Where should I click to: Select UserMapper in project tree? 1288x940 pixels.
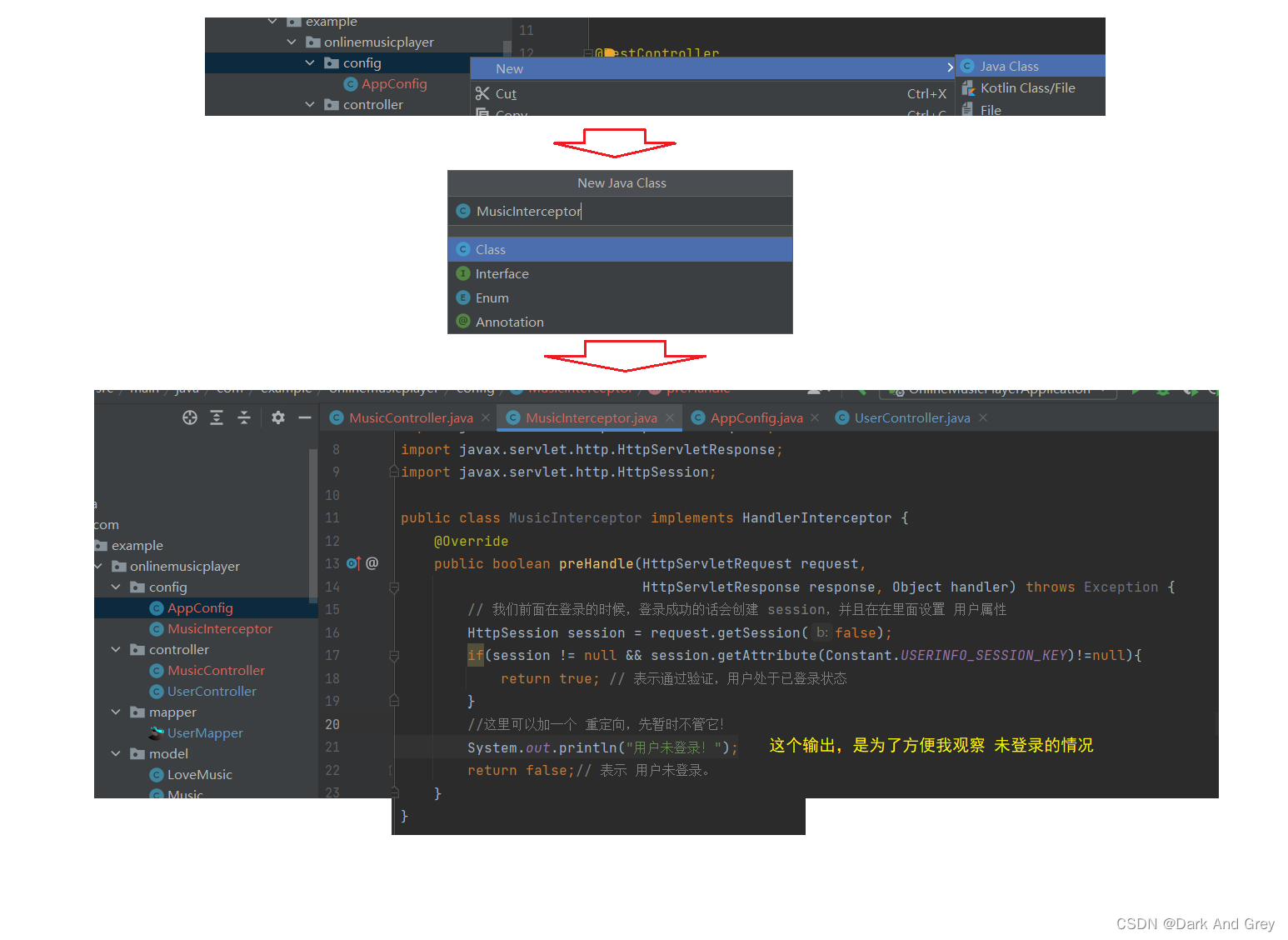tap(205, 732)
